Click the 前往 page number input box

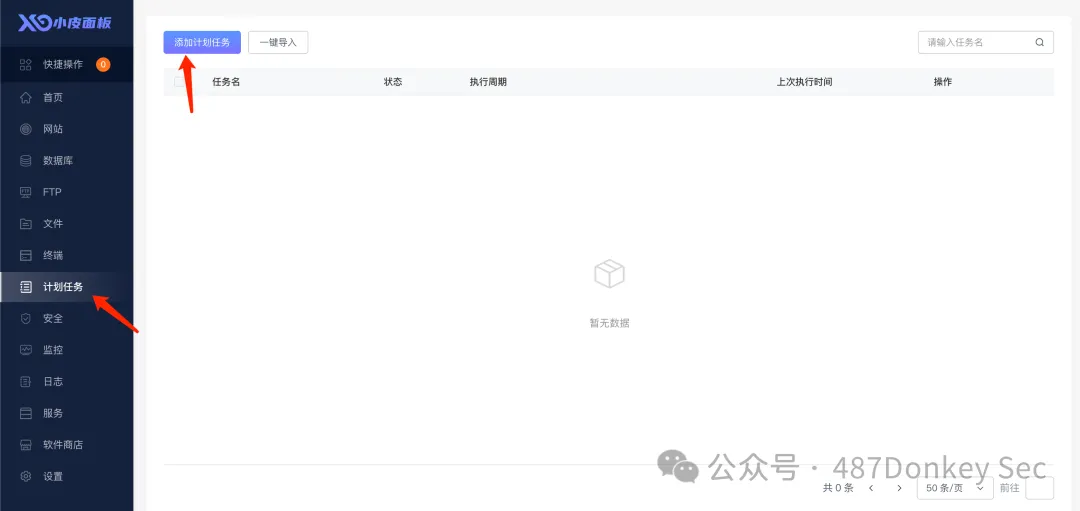pyautogui.click(x=1040, y=488)
